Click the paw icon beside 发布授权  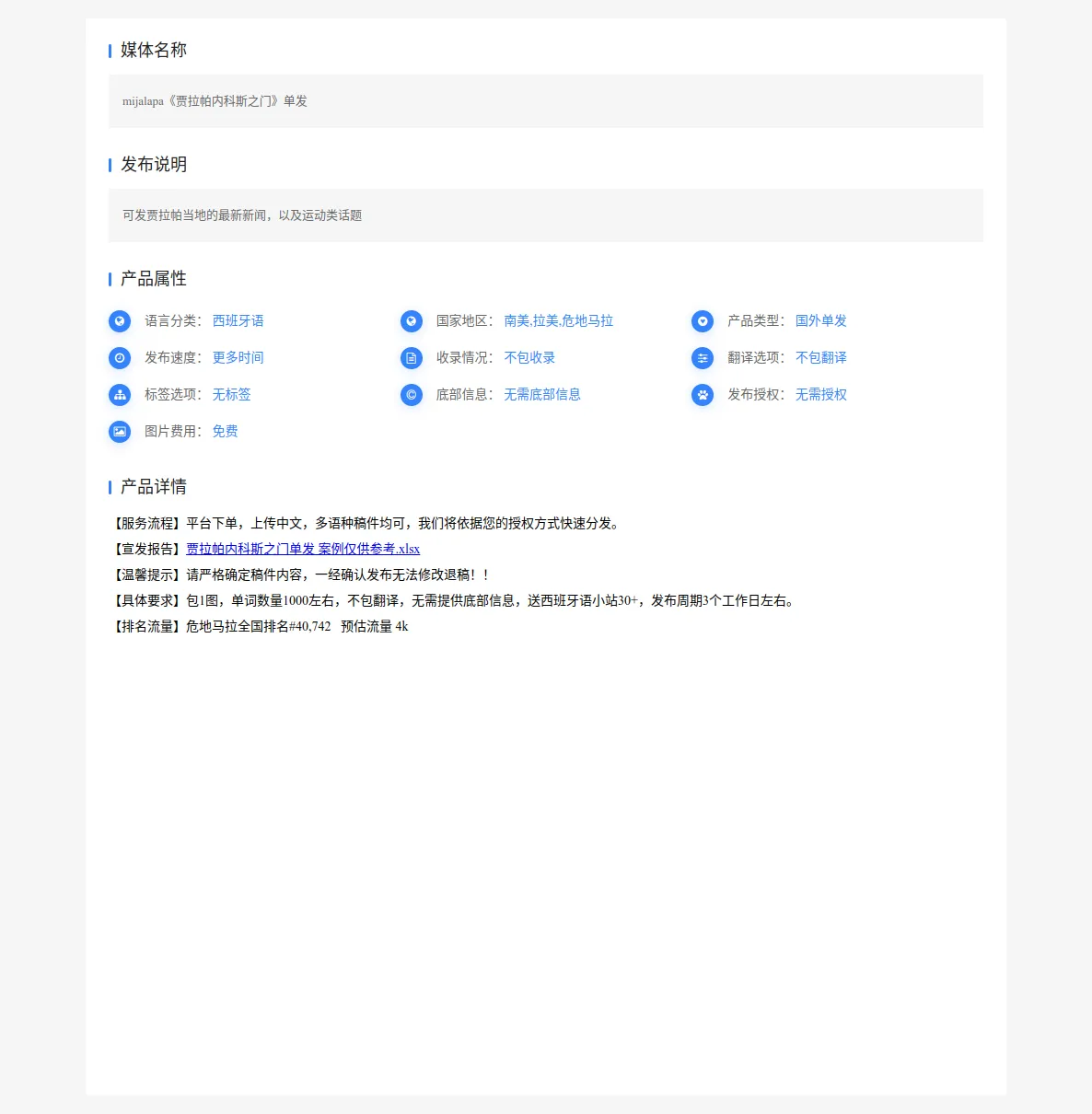703,395
